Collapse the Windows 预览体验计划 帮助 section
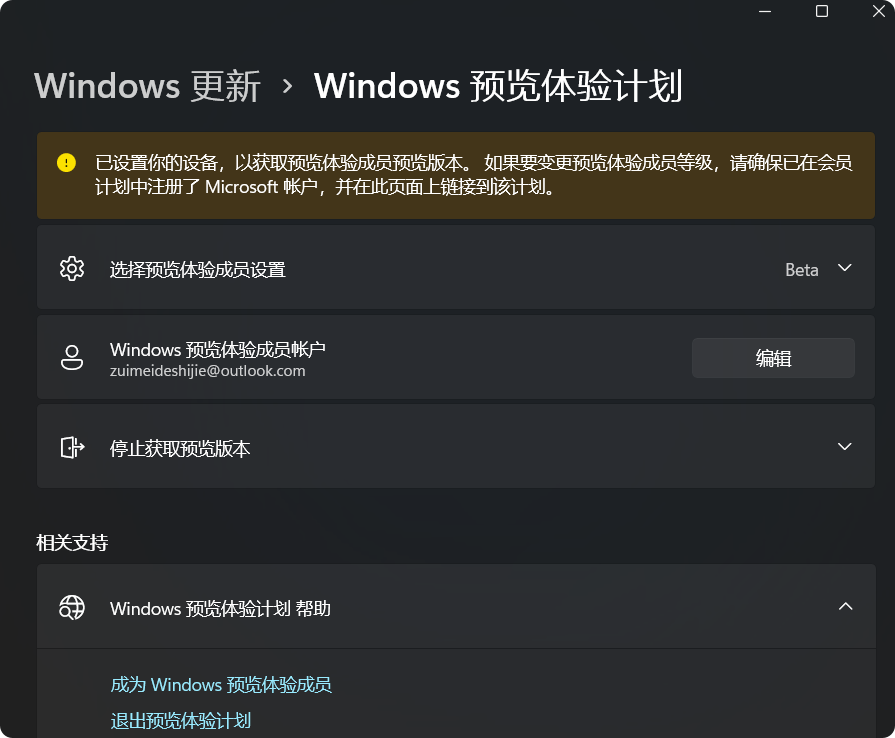 [845, 606]
